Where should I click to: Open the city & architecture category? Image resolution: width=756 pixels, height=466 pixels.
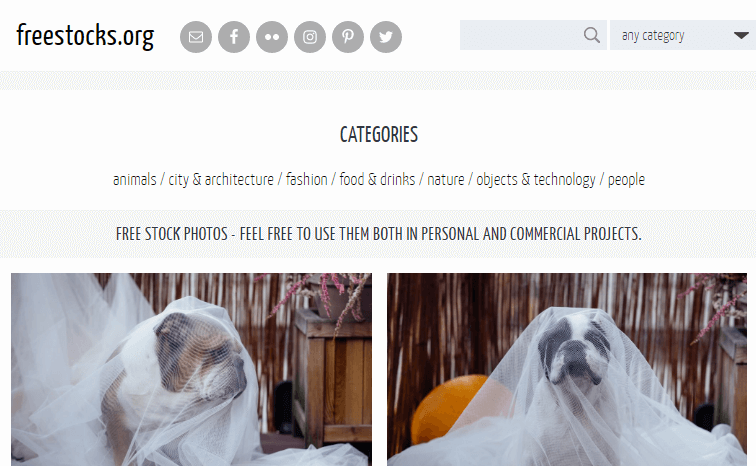(x=221, y=179)
